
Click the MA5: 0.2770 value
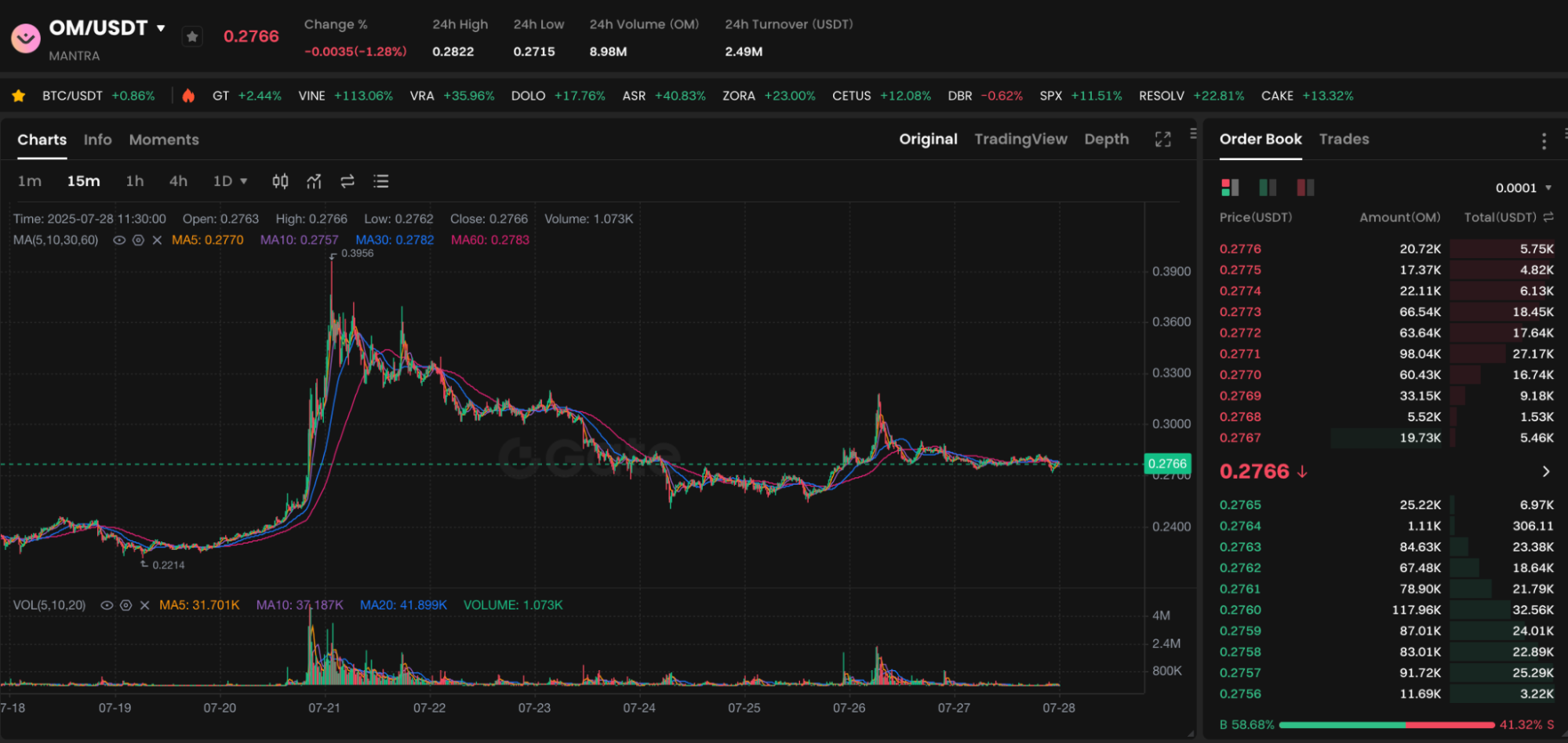click(207, 240)
